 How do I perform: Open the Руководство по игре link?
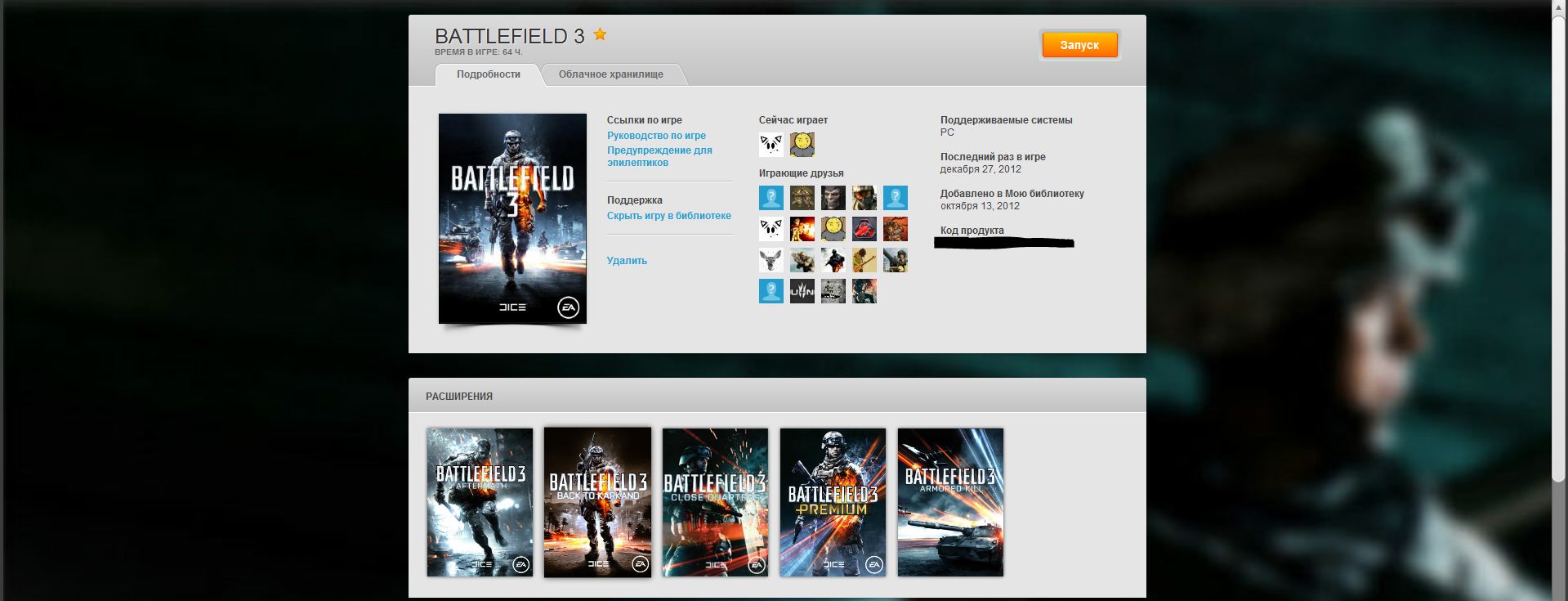656,136
